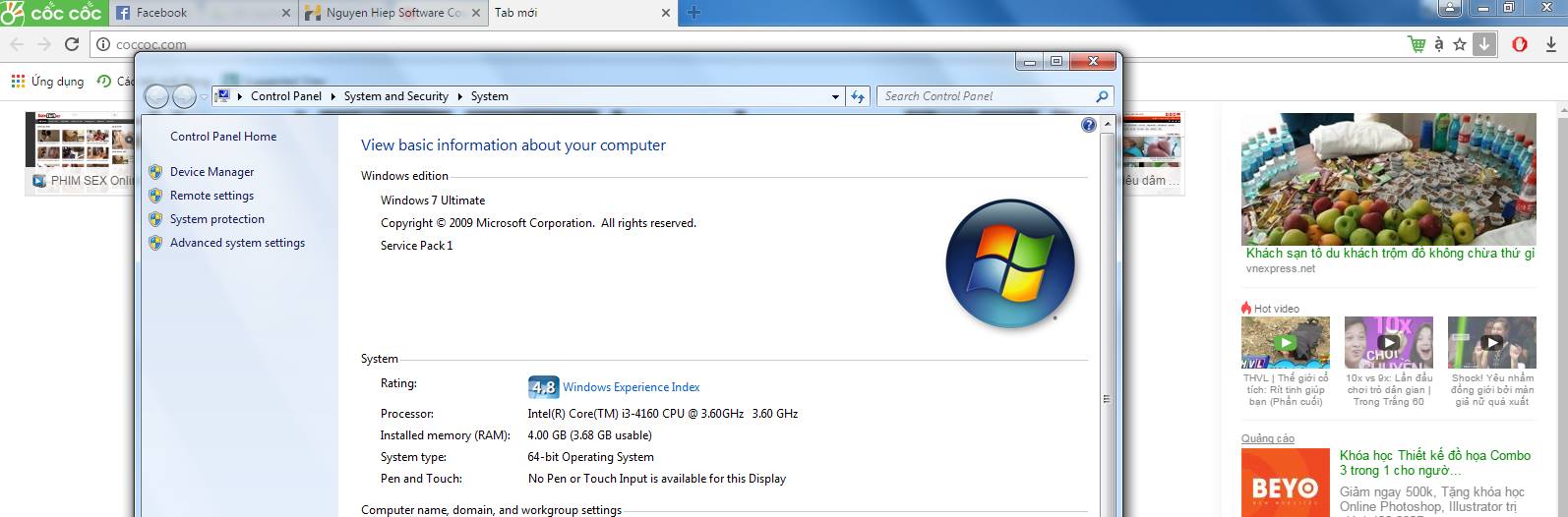
Task: Play the 10x vs 9x video
Action: (1388, 342)
